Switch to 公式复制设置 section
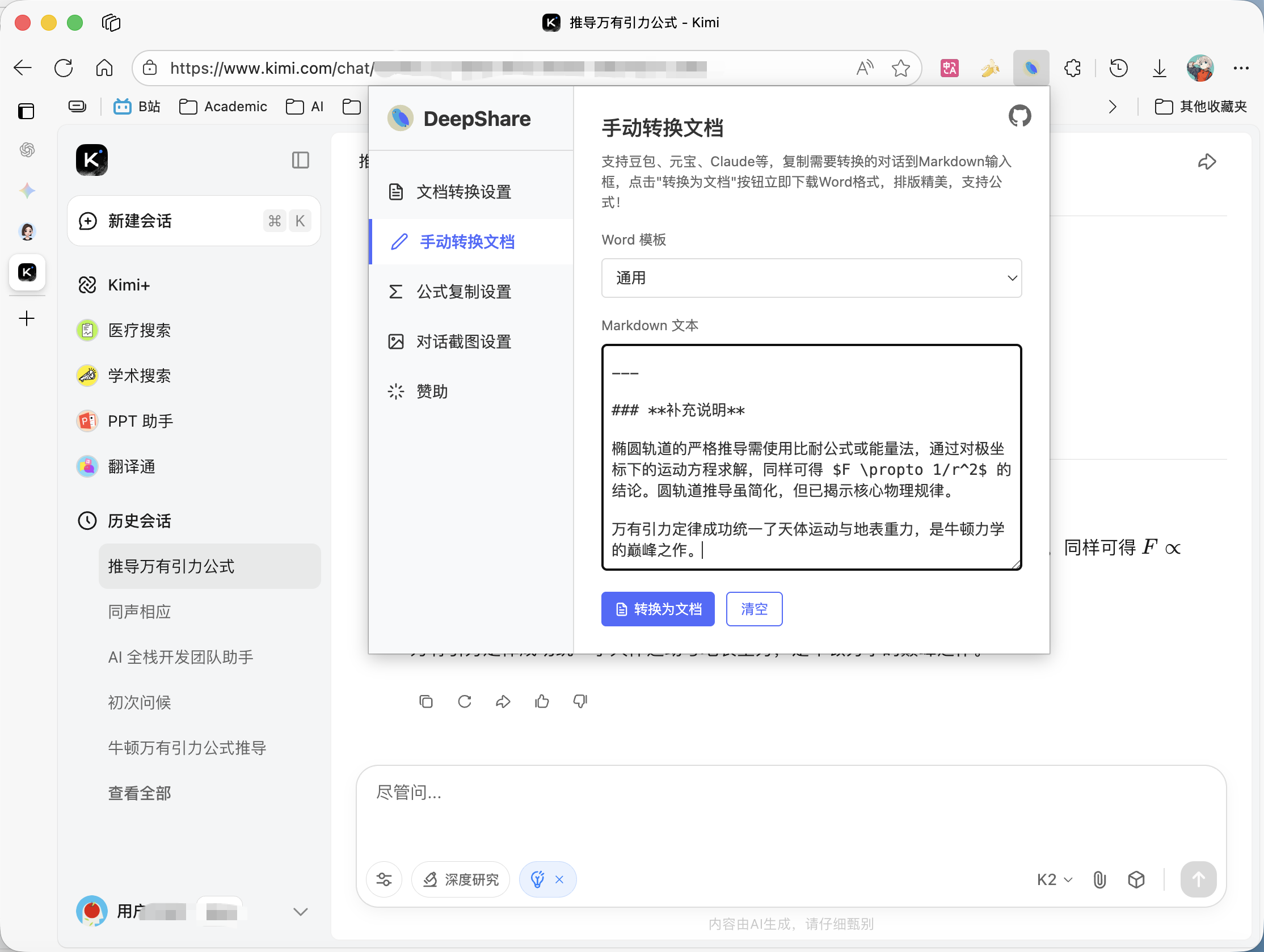 point(464,292)
